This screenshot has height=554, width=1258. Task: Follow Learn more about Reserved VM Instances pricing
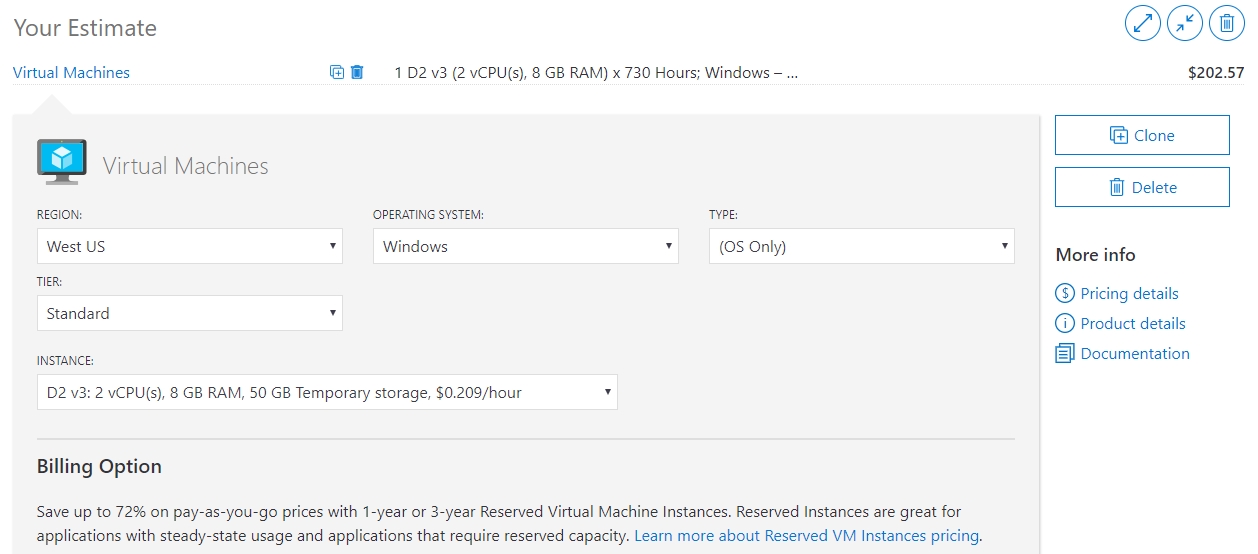[x=807, y=535]
